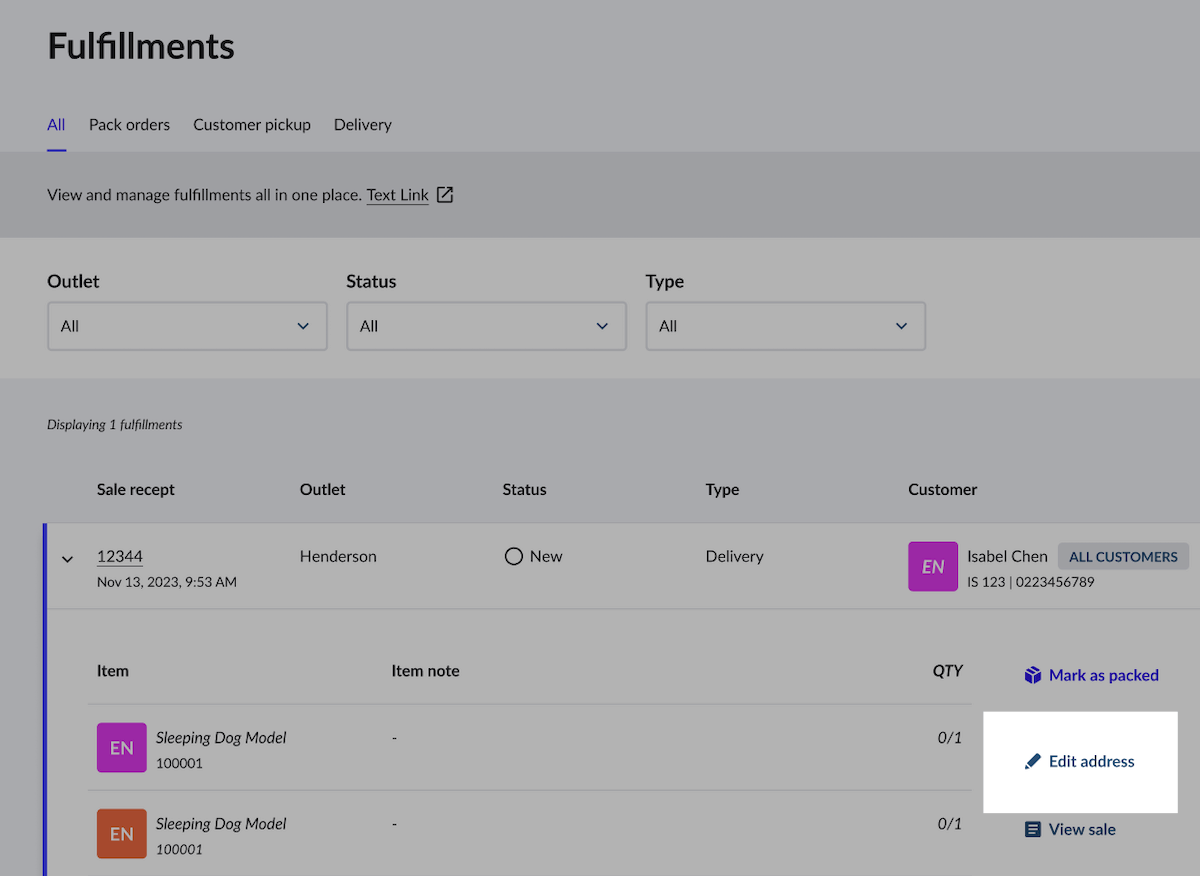This screenshot has width=1200, height=876.
Task: Click the Customer column header
Action: (943, 490)
